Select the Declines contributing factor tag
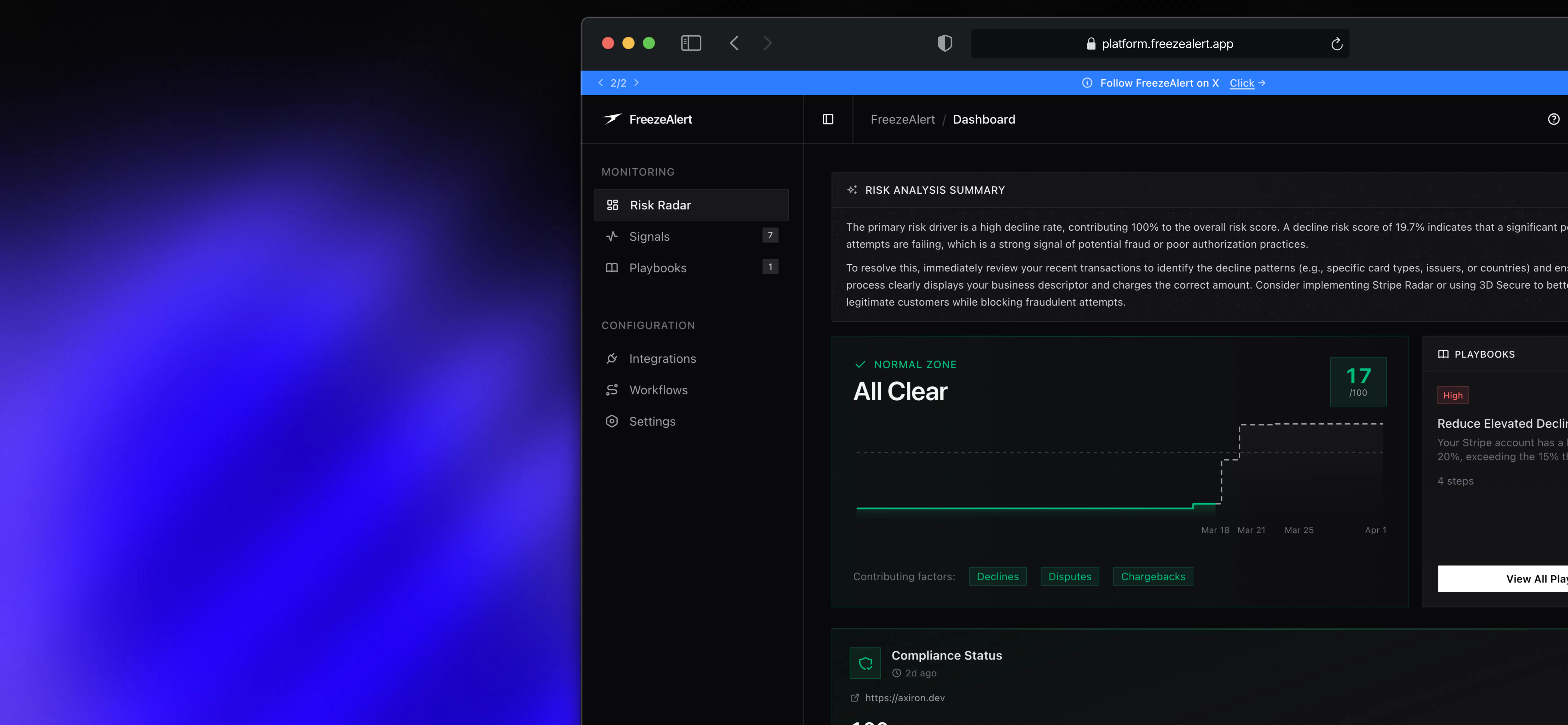The height and width of the screenshot is (725, 1568). pos(998,576)
